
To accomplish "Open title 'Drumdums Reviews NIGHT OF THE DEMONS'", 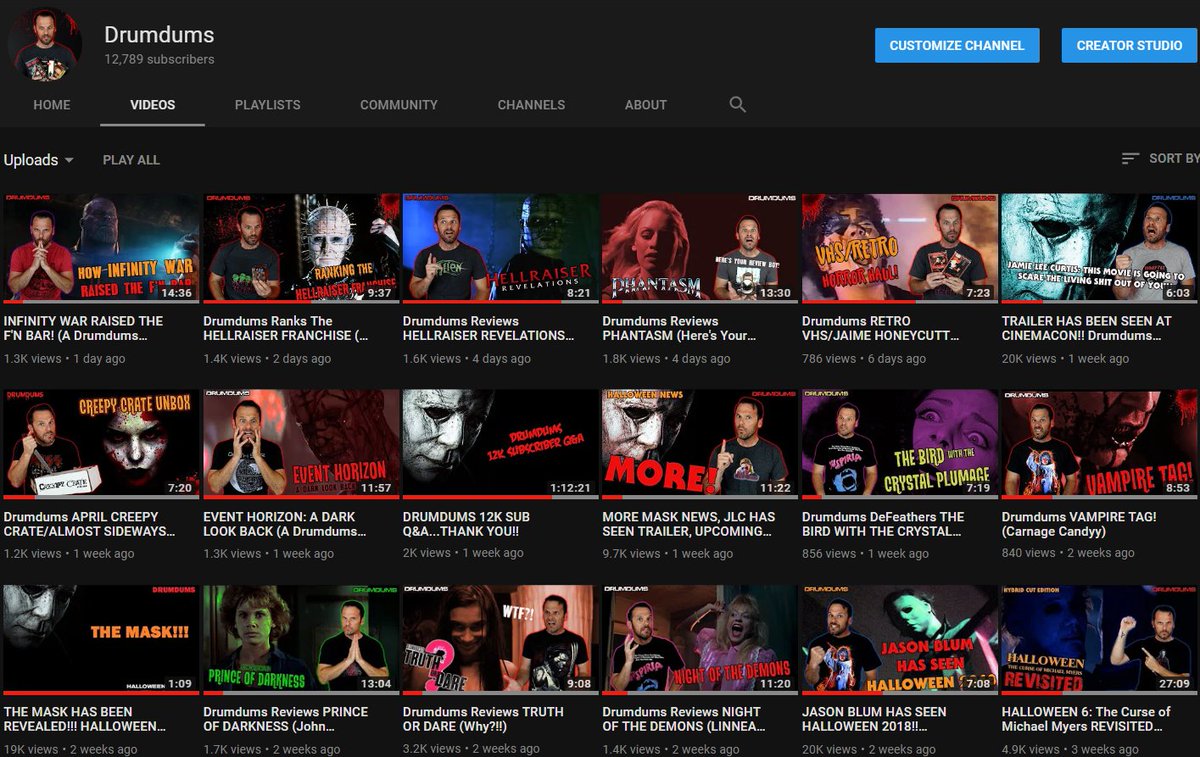I will [682, 719].
